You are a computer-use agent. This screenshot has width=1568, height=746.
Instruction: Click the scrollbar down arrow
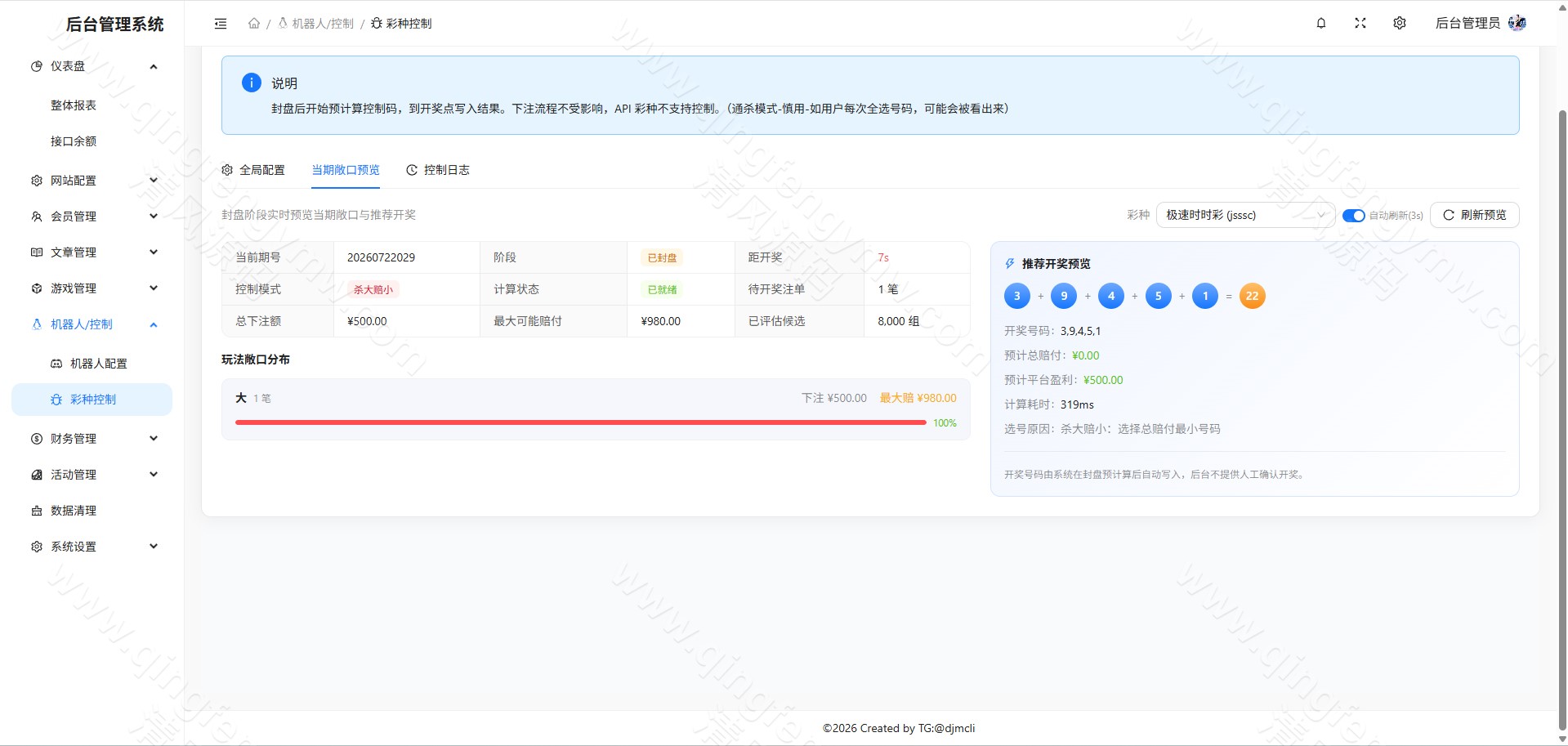tap(1562, 739)
